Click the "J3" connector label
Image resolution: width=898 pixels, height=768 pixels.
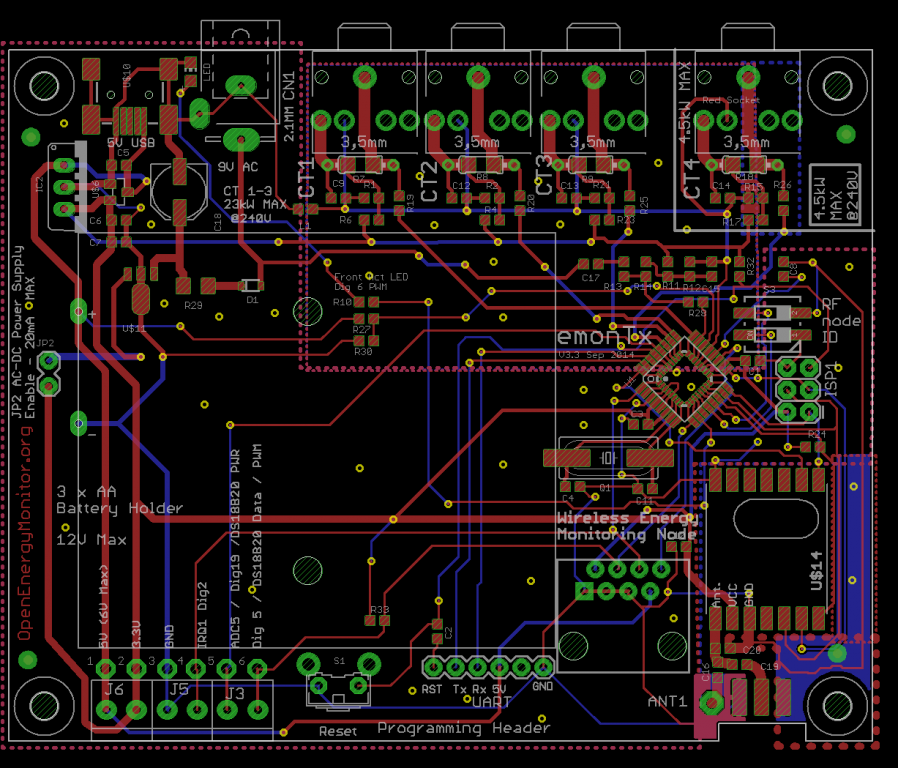pos(235,694)
